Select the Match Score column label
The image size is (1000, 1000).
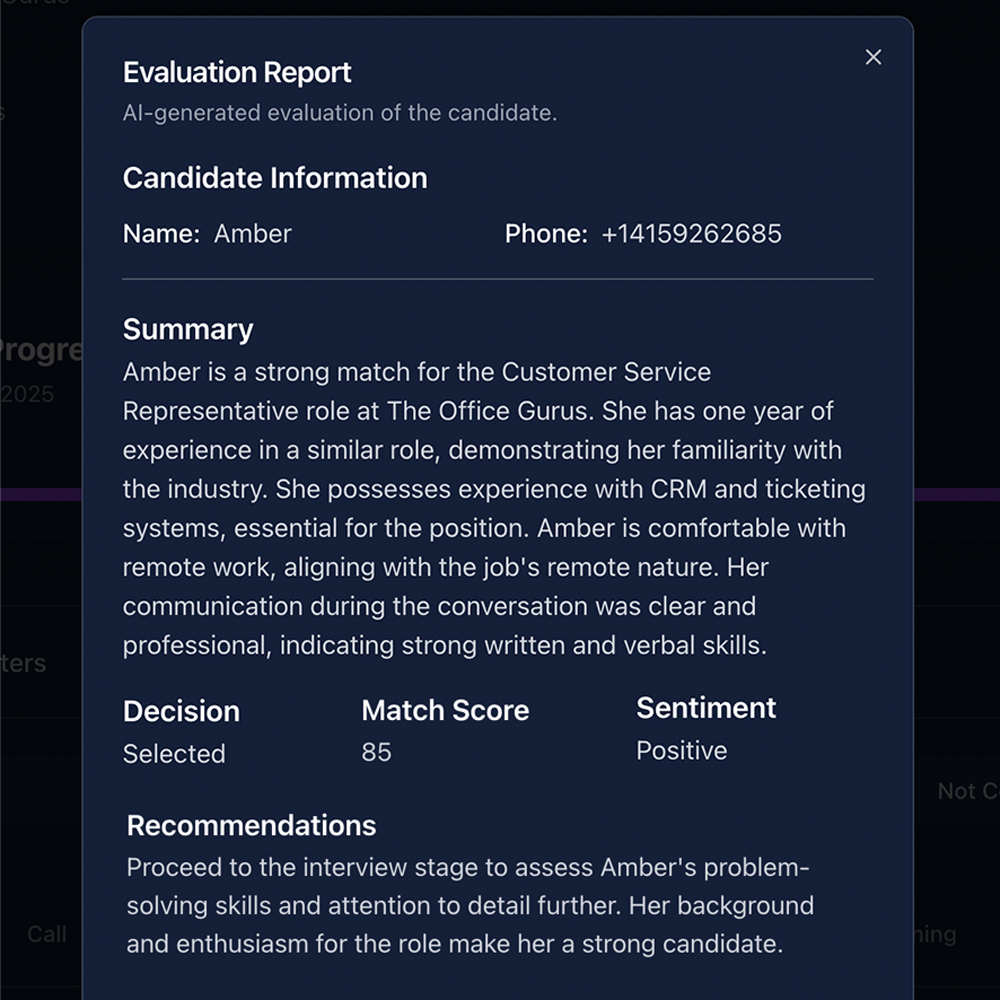[x=445, y=710]
